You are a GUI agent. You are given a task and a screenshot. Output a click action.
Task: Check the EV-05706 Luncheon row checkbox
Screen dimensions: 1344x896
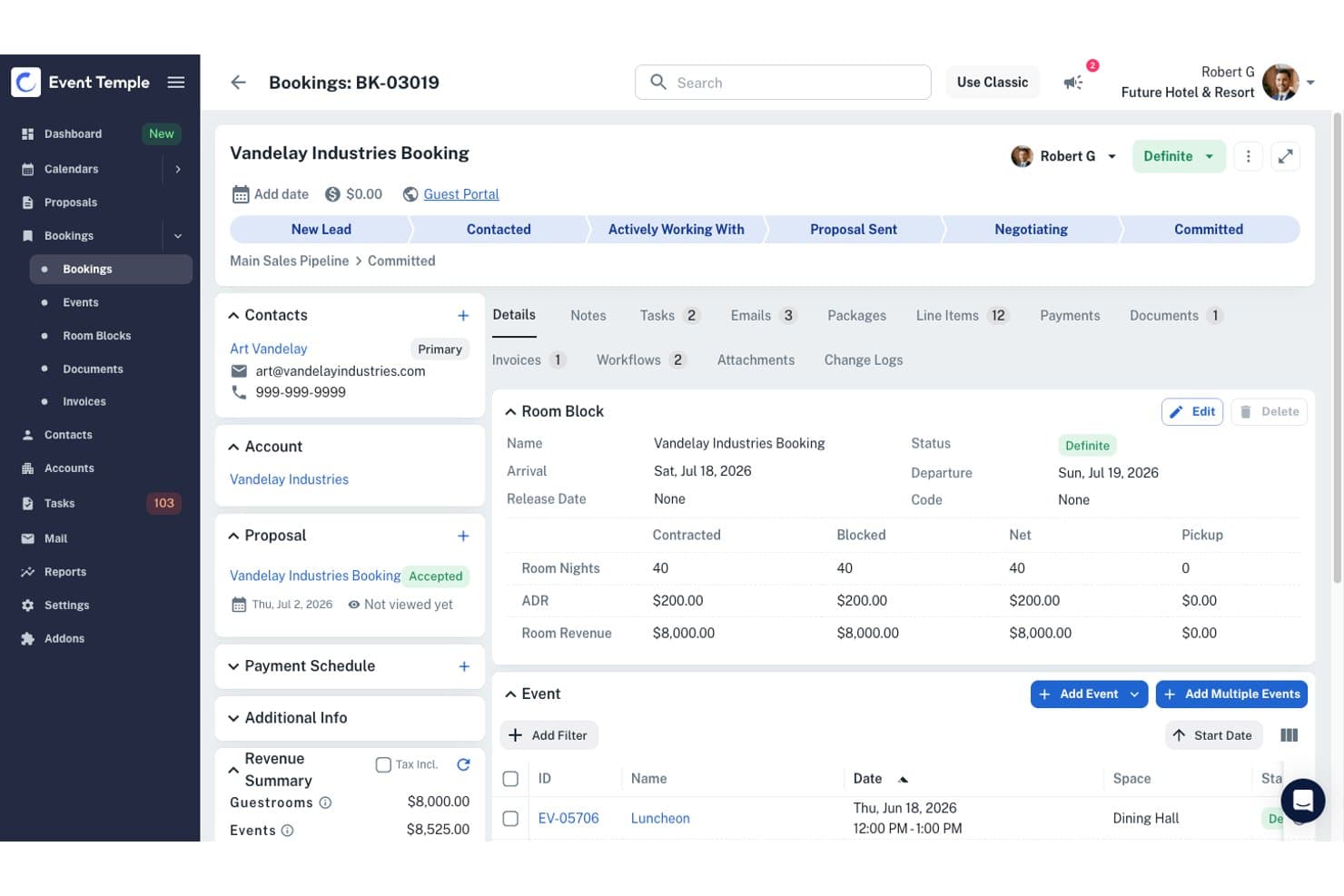pos(510,819)
